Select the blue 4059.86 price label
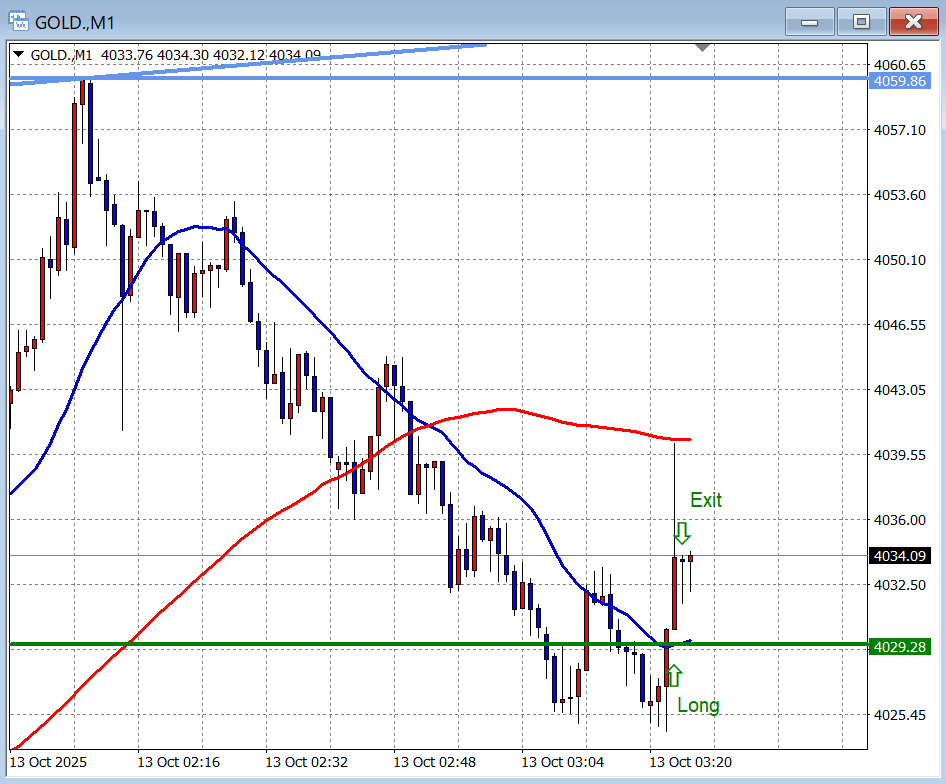The width and height of the screenshot is (946, 784). [899, 81]
